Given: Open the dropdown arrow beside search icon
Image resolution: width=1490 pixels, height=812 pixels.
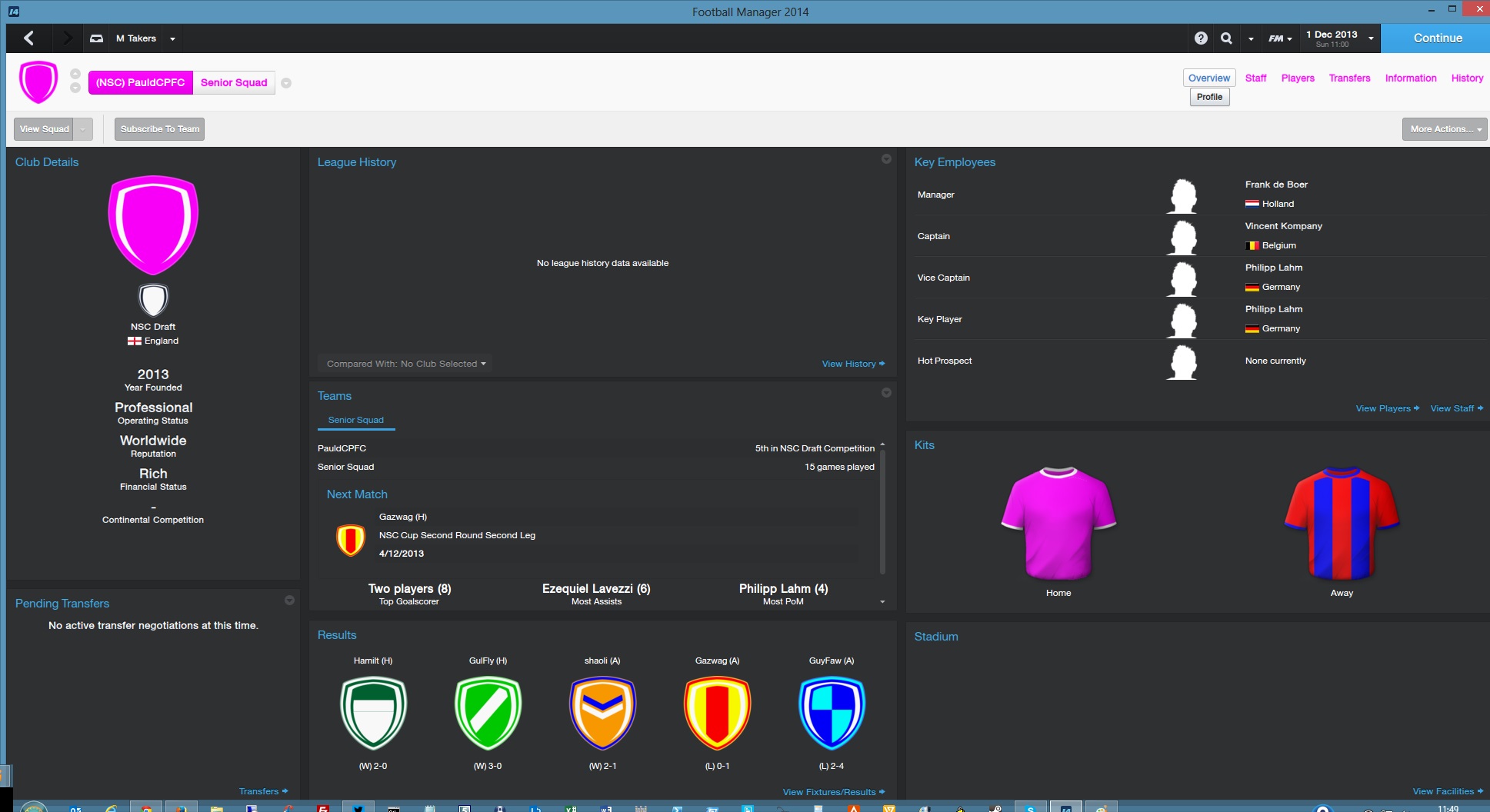Looking at the screenshot, I should tap(1251, 38).
